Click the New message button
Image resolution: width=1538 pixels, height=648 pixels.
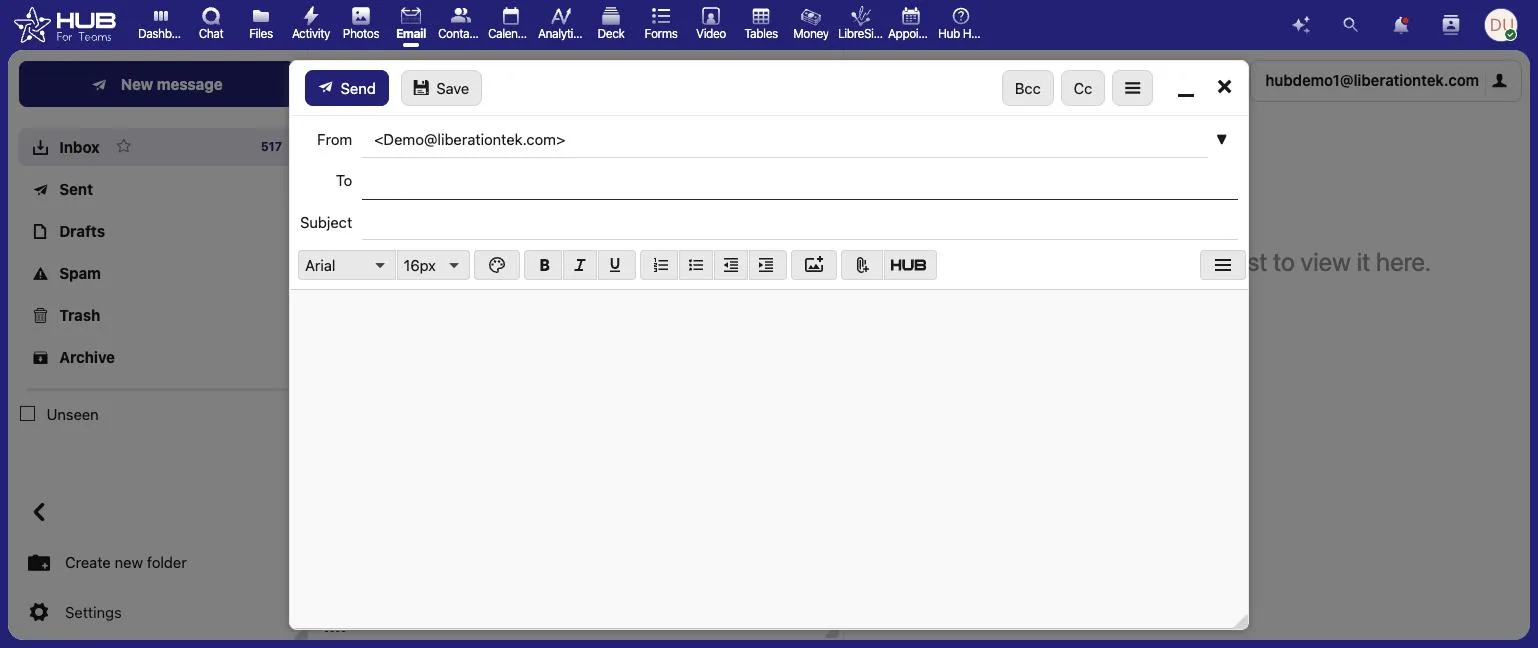[154, 85]
